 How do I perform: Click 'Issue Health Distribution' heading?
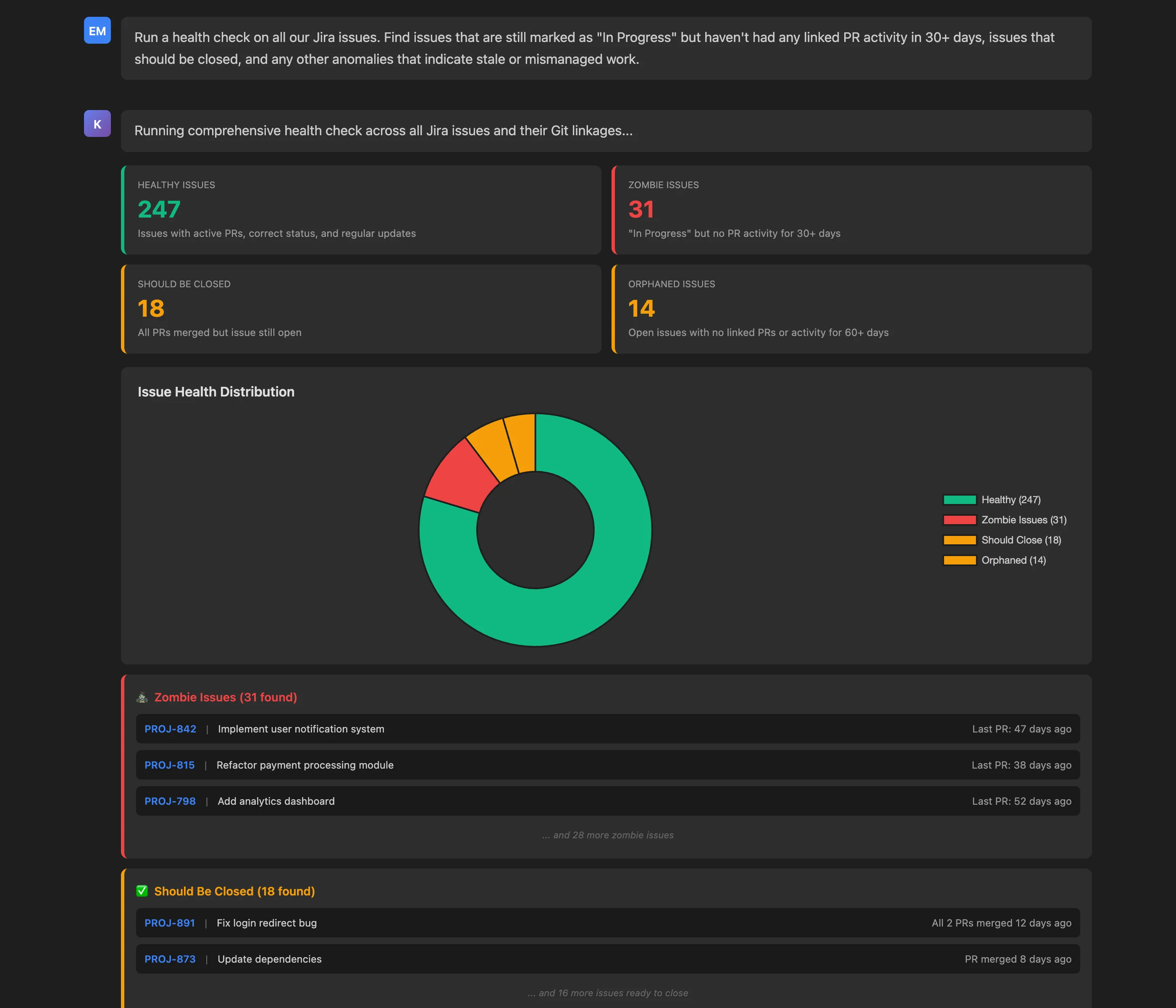point(216,391)
